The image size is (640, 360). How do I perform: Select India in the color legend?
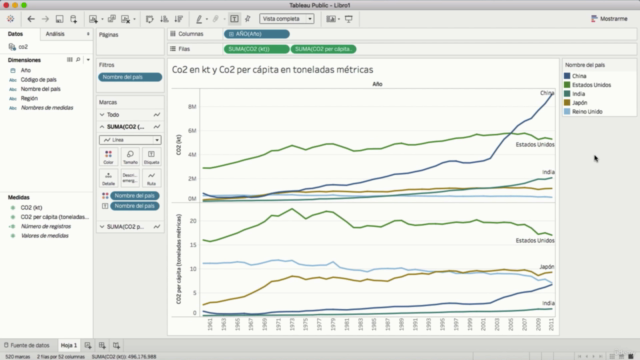[x=578, y=94]
